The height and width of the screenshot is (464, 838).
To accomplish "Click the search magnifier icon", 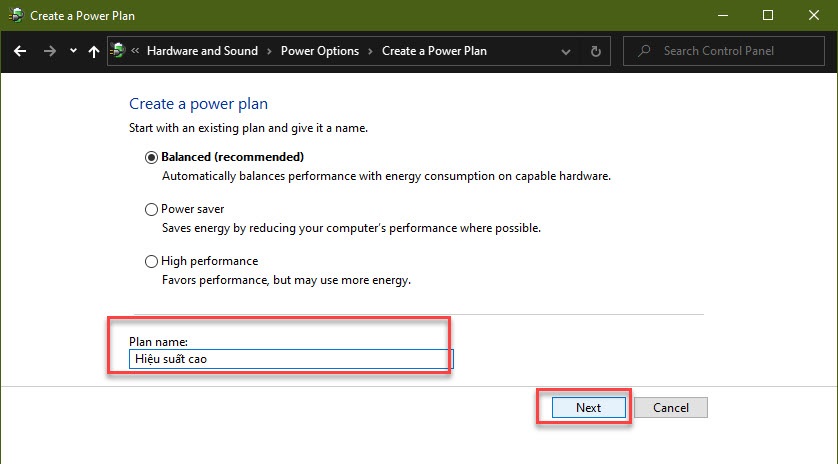I will [644, 51].
